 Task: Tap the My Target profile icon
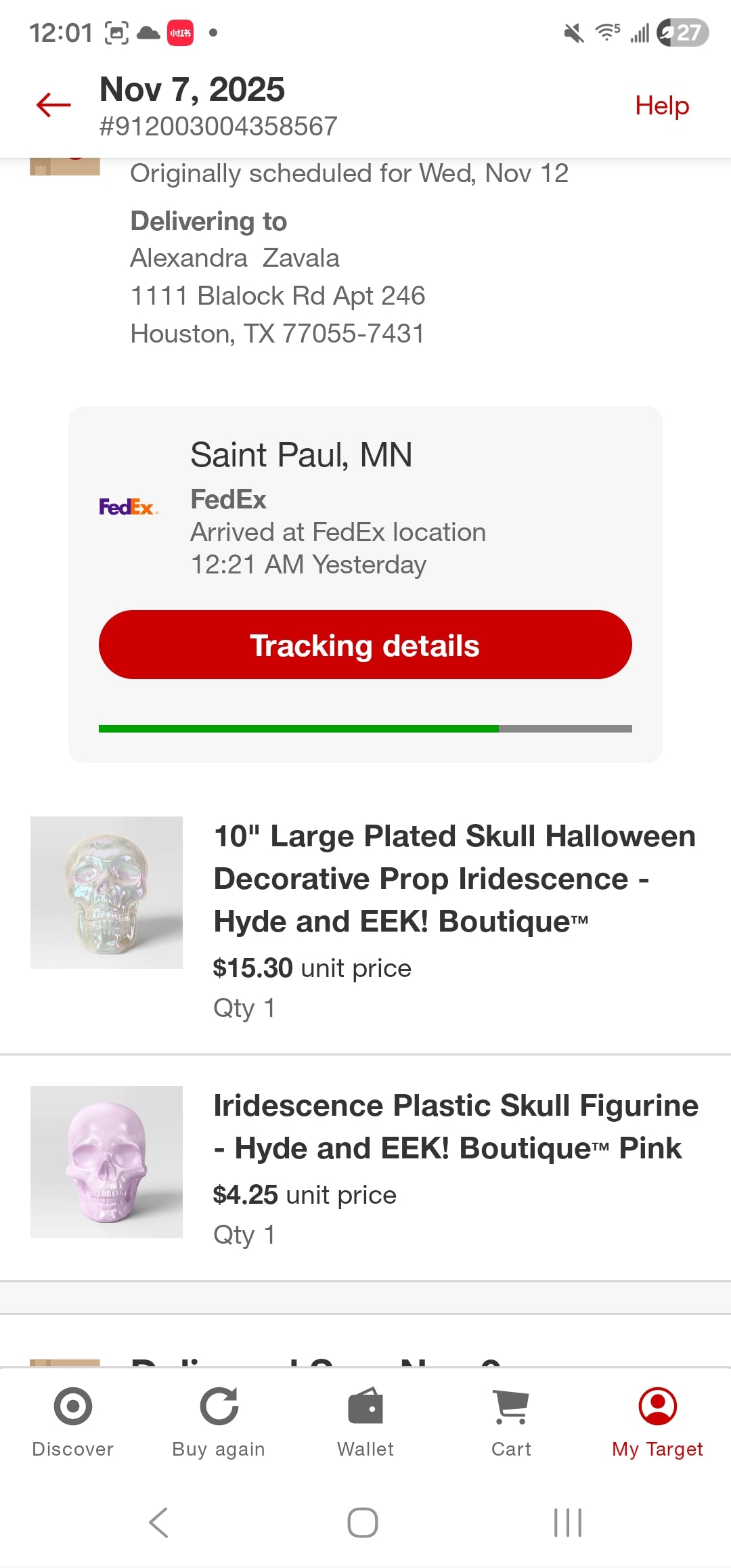click(657, 1406)
